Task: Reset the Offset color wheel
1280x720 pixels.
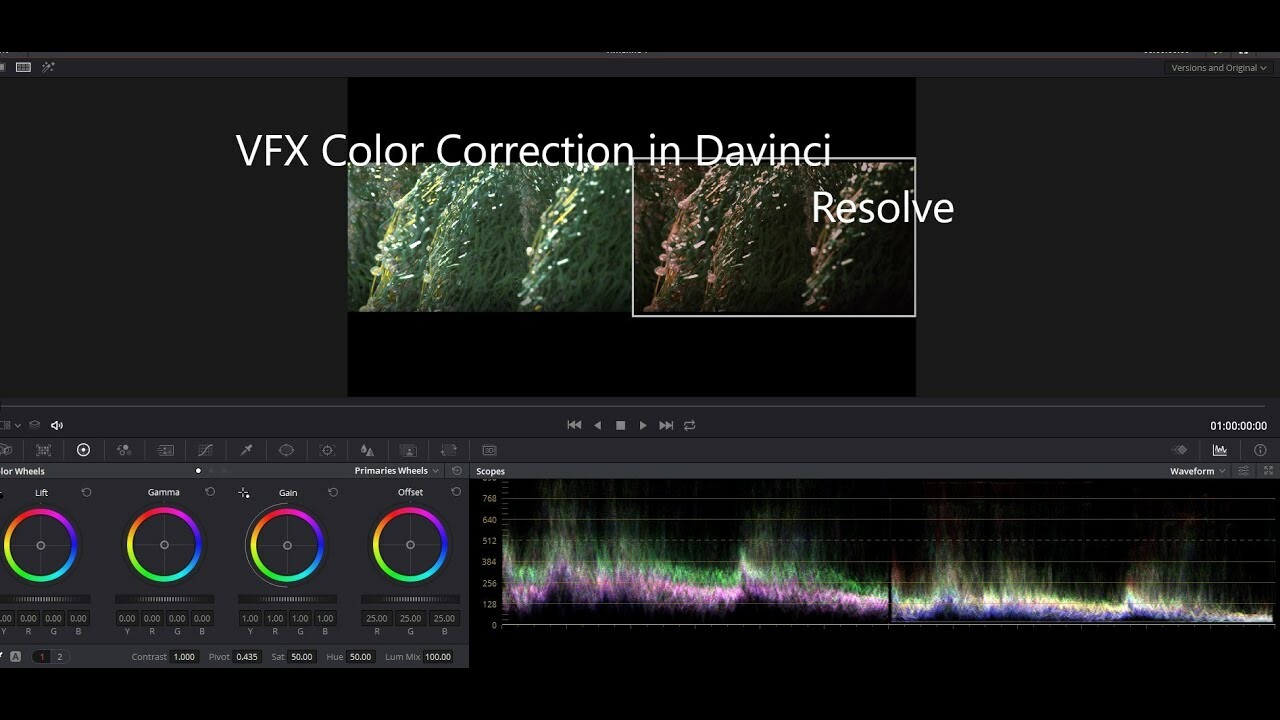Action: click(456, 492)
